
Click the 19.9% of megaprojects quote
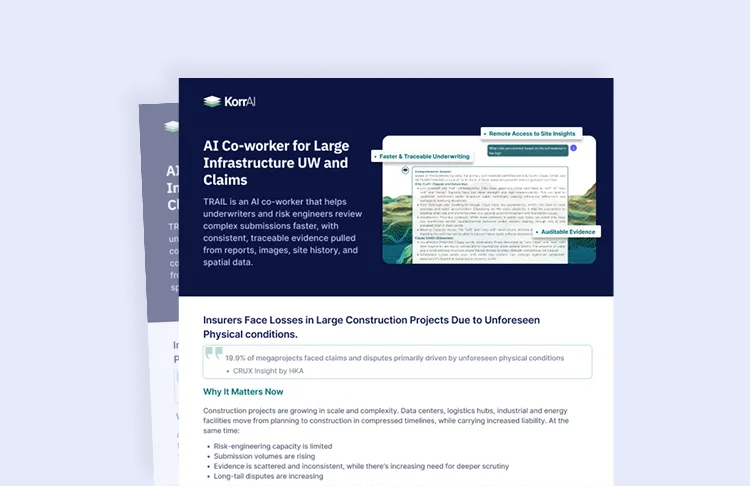[395, 358]
